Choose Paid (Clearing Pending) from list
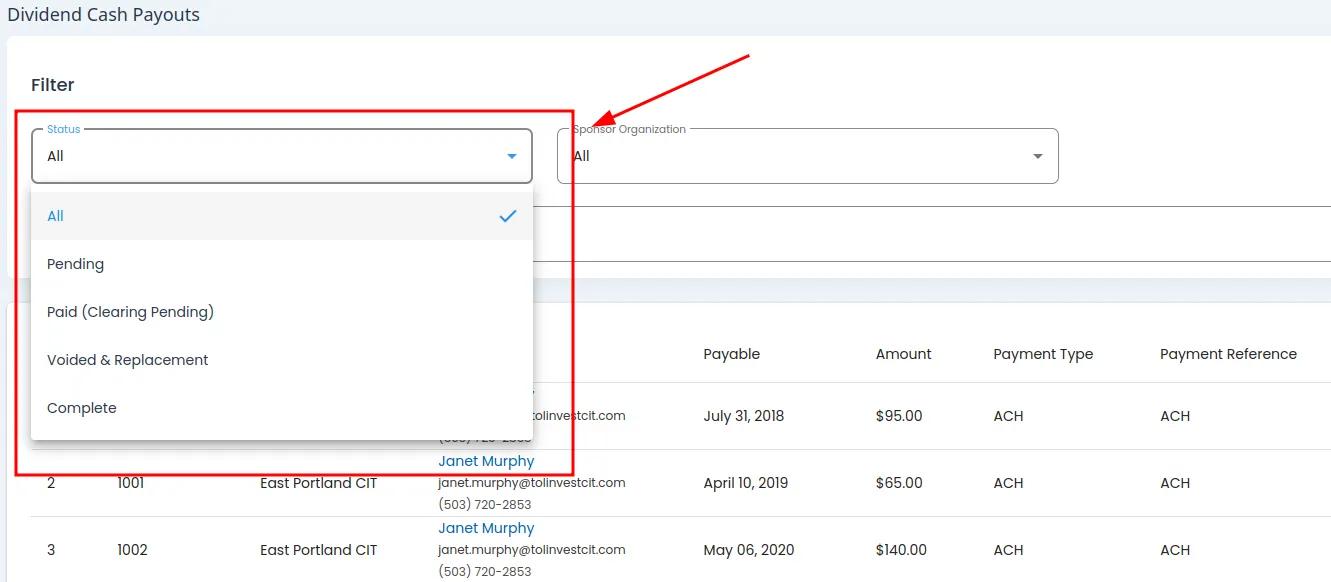1331x582 pixels. click(130, 312)
